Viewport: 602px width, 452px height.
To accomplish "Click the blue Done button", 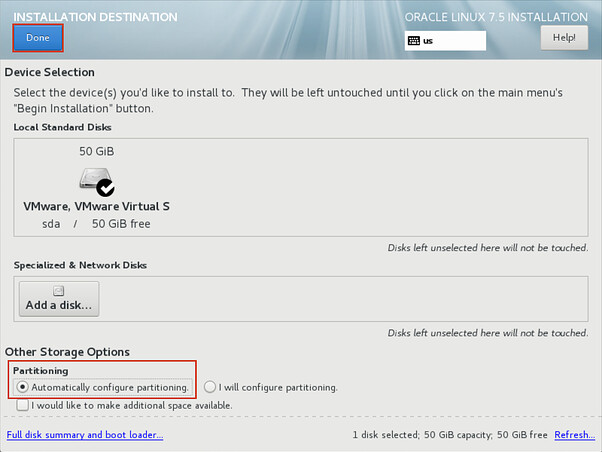I will point(38,38).
